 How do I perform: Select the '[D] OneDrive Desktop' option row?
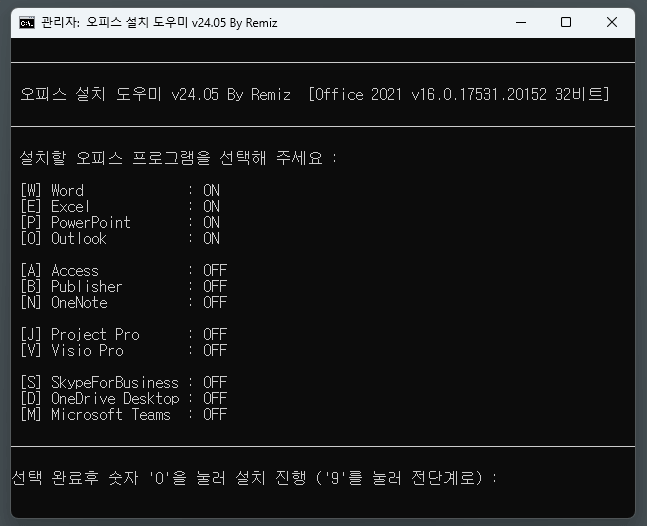click(x=124, y=399)
